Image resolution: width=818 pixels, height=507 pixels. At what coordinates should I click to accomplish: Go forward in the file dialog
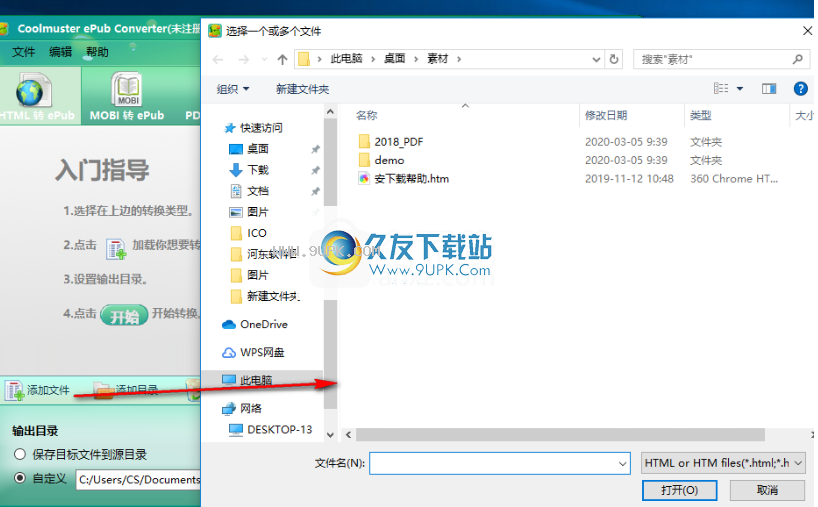(244, 59)
